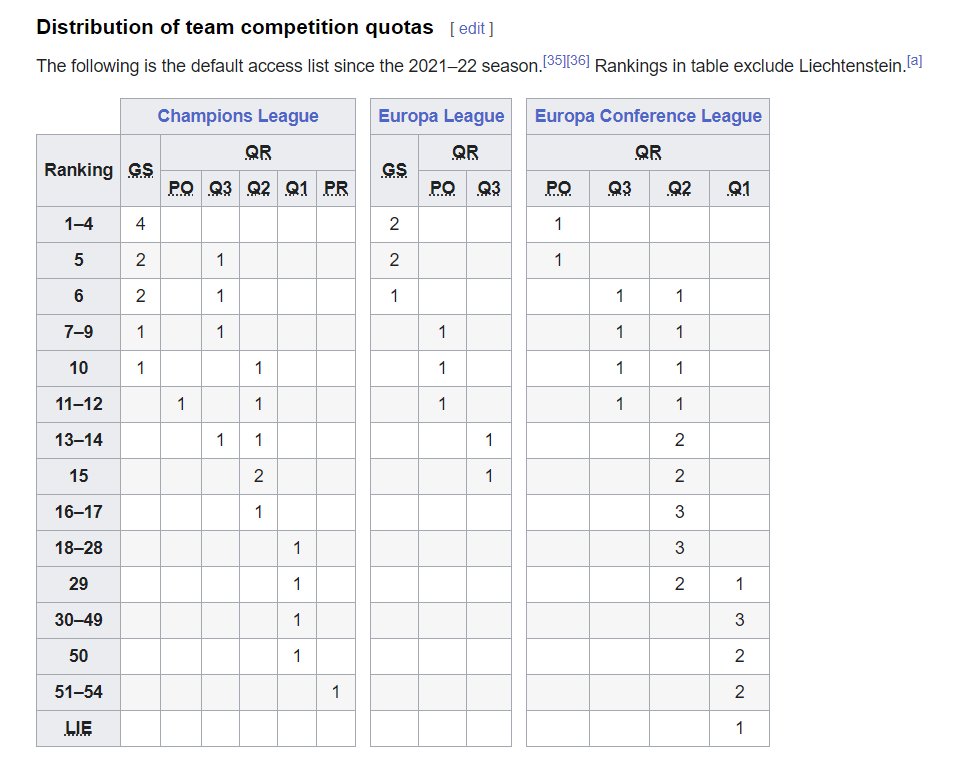Viewport: 965px width, 764px height.
Task: Open the Europa Conference League link
Action: pyautogui.click(x=648, y=116)
